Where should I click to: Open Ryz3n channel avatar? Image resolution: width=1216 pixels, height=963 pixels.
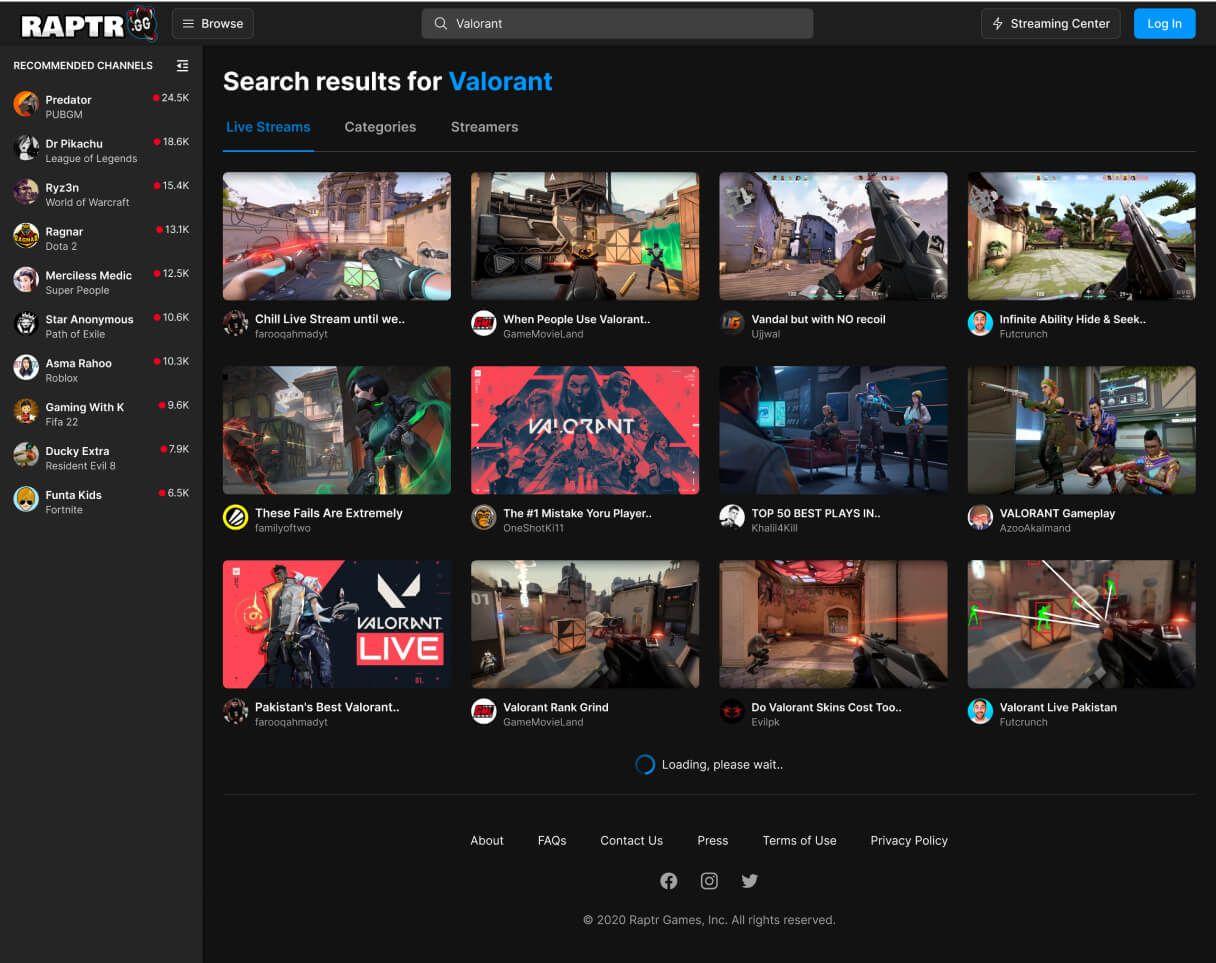point(26,192)
